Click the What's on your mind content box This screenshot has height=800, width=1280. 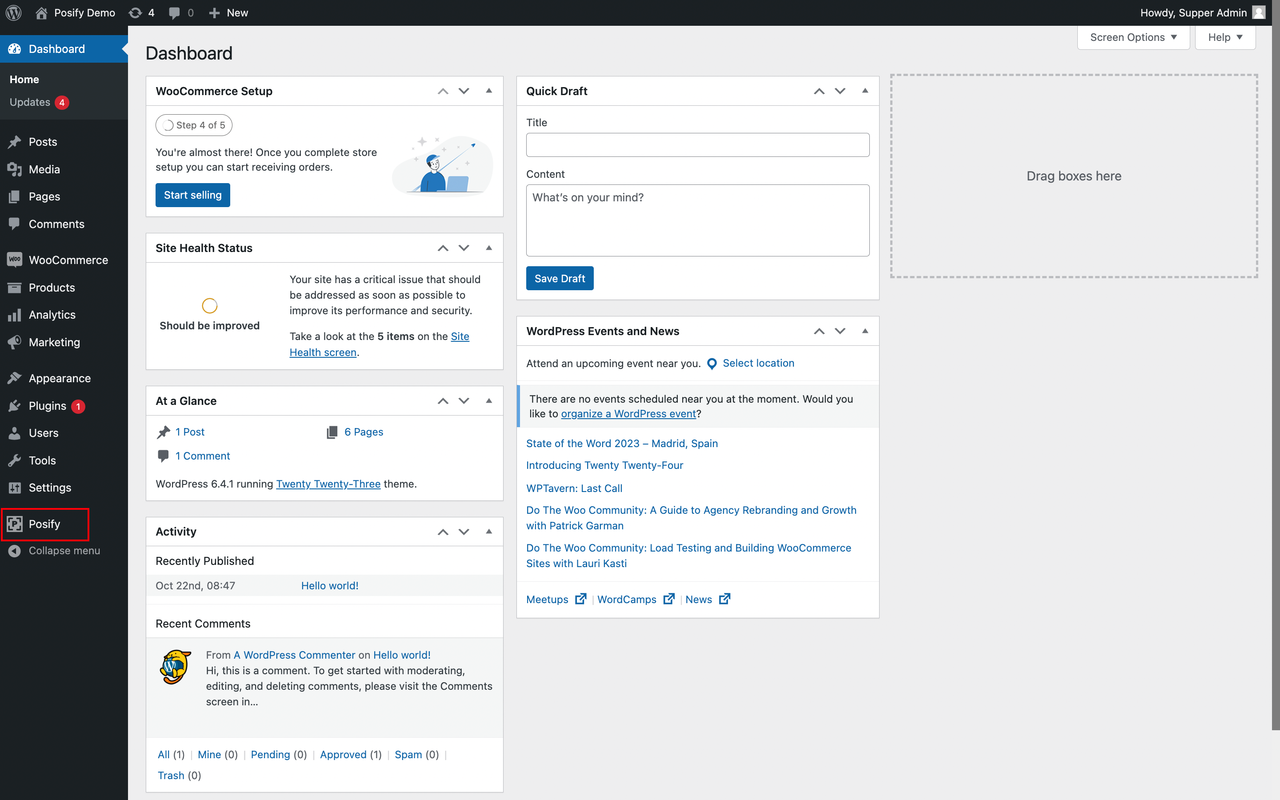click(x=698, y=220)
